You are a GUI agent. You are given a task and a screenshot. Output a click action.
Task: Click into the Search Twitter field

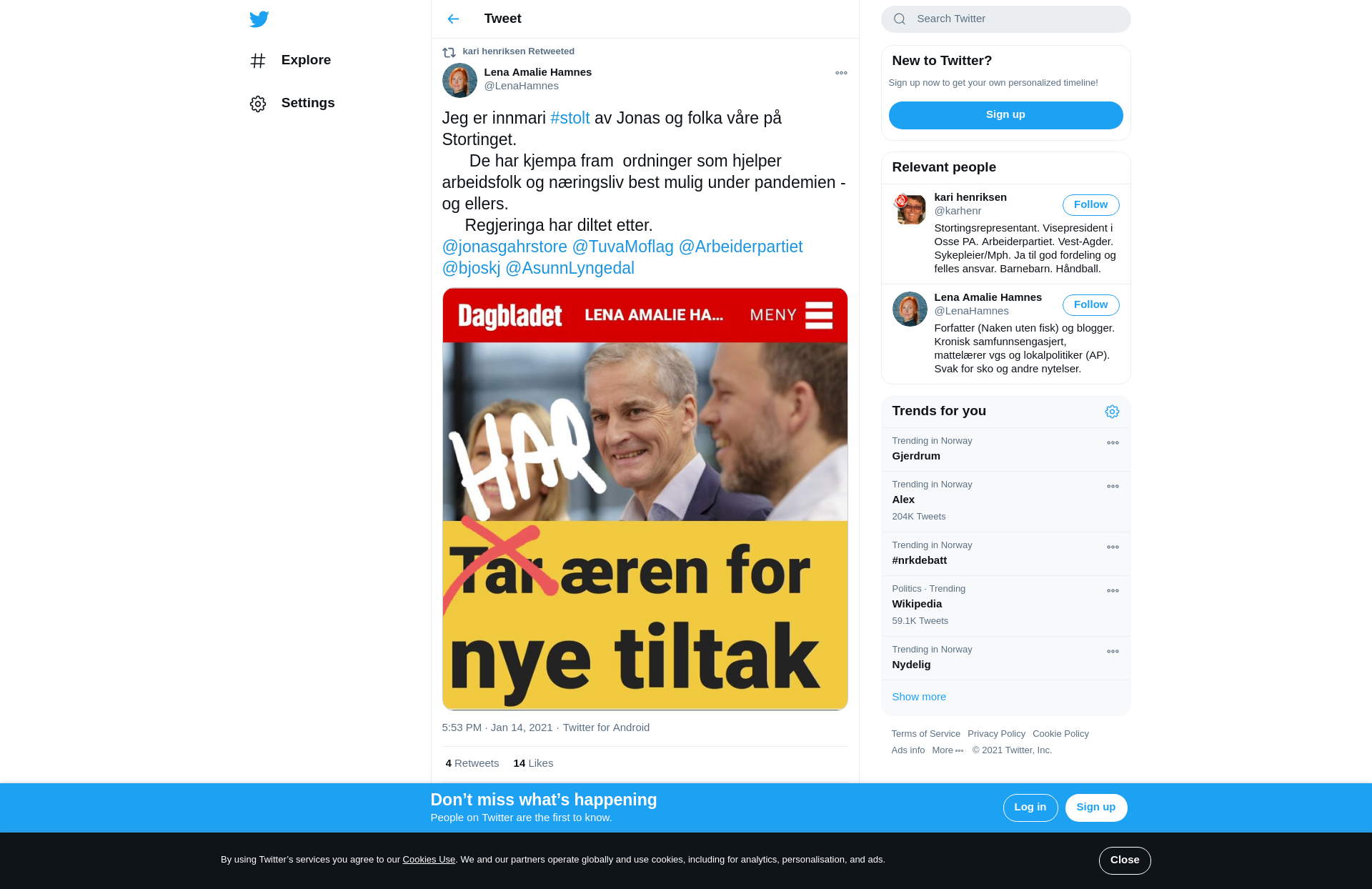[x=1005, y=19]
